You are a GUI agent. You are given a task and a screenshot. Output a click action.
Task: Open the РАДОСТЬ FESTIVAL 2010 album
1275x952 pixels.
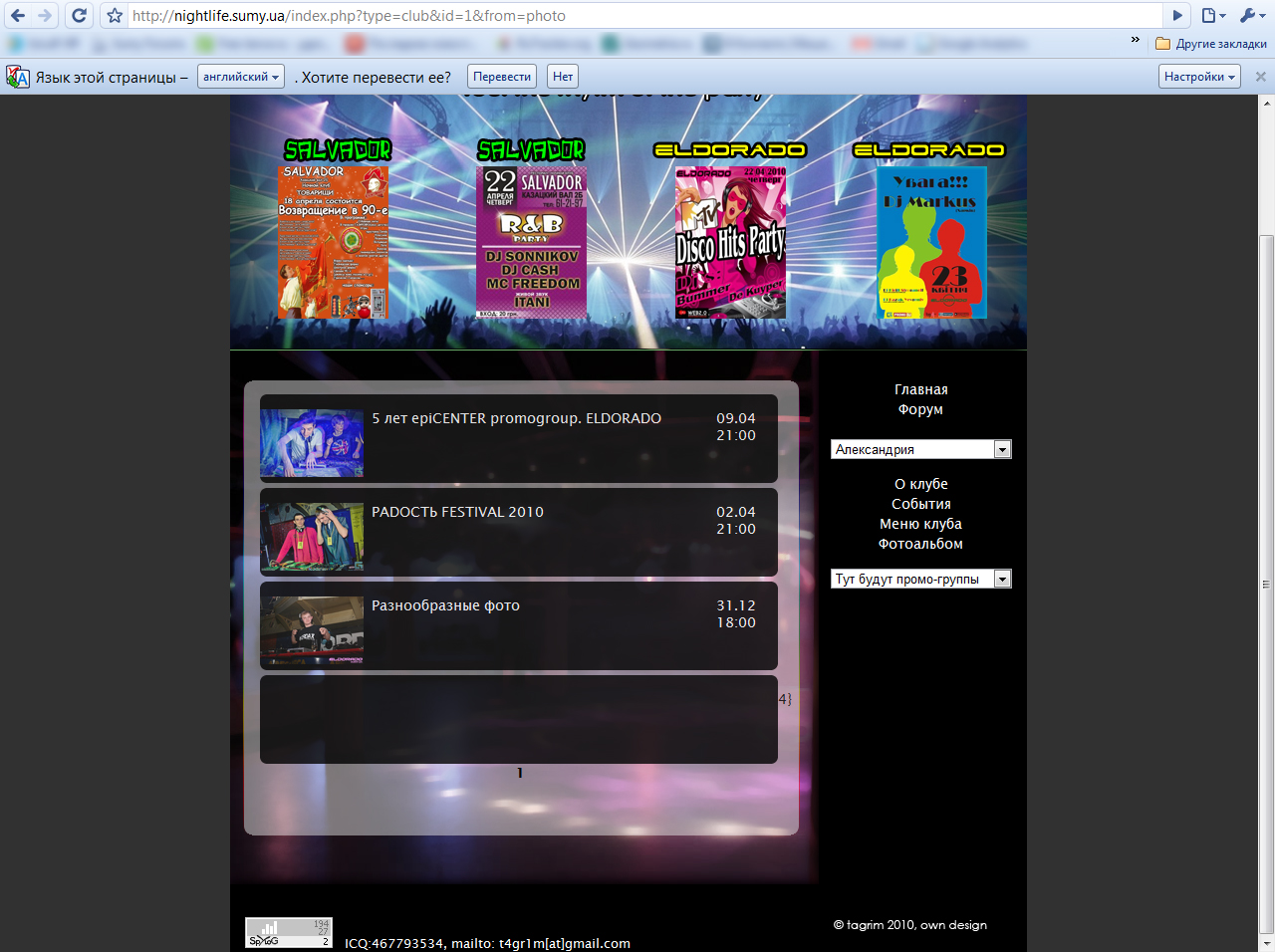pyautogui.click(x=457, y=512)
